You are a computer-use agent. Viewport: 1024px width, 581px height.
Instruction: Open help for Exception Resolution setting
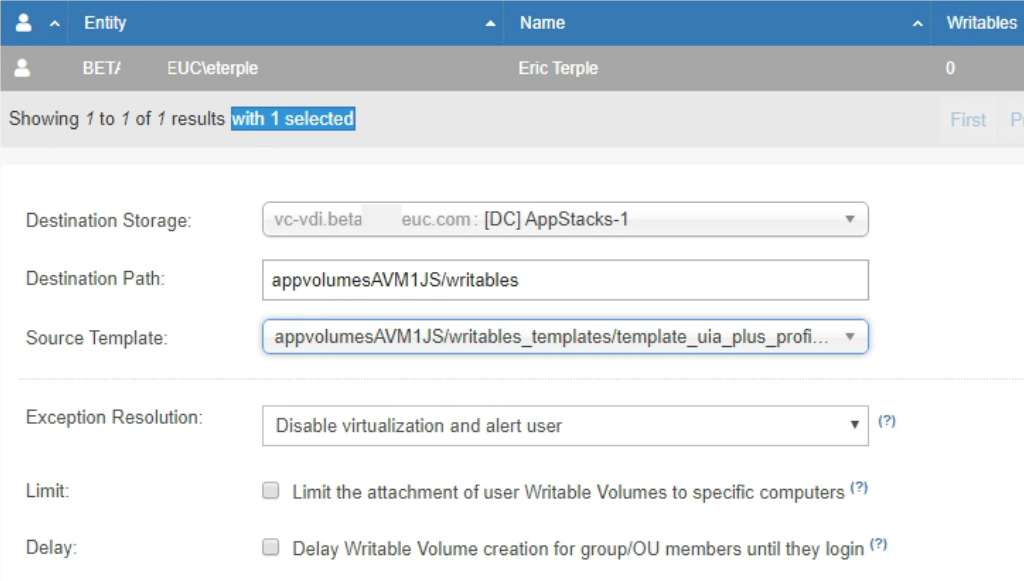889,422
